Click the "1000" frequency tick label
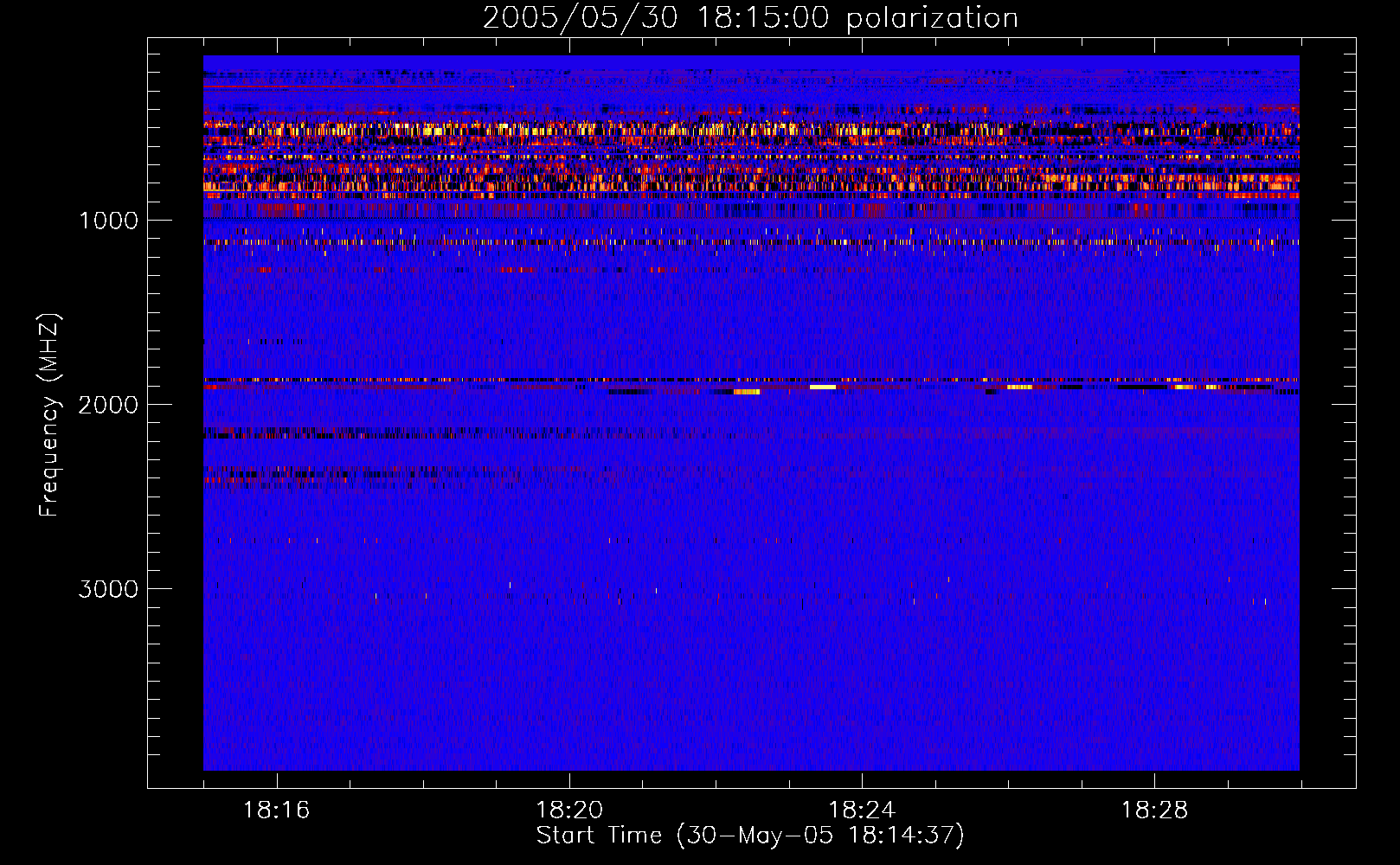The image size is (1400, 865). pyautogui.click(x=108, y=221)
